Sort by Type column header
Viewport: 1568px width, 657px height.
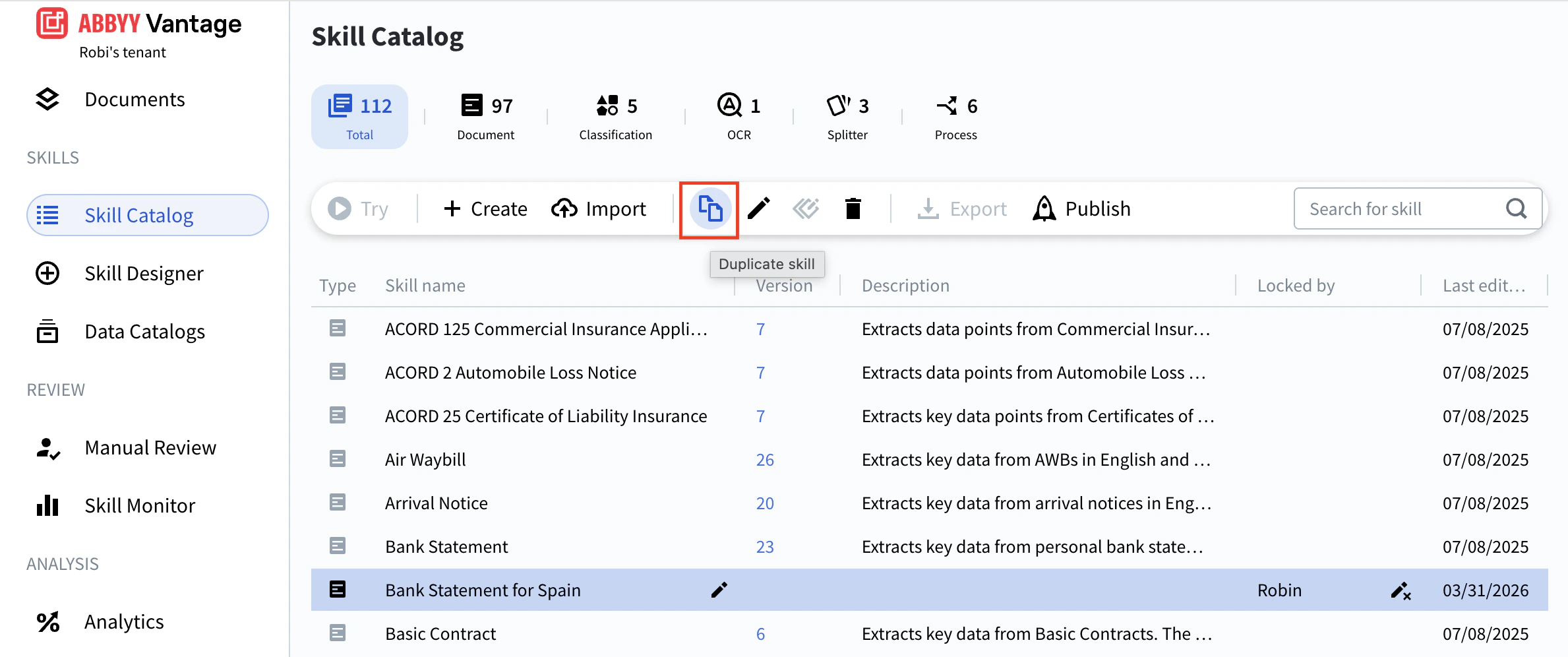click(338, 286)
